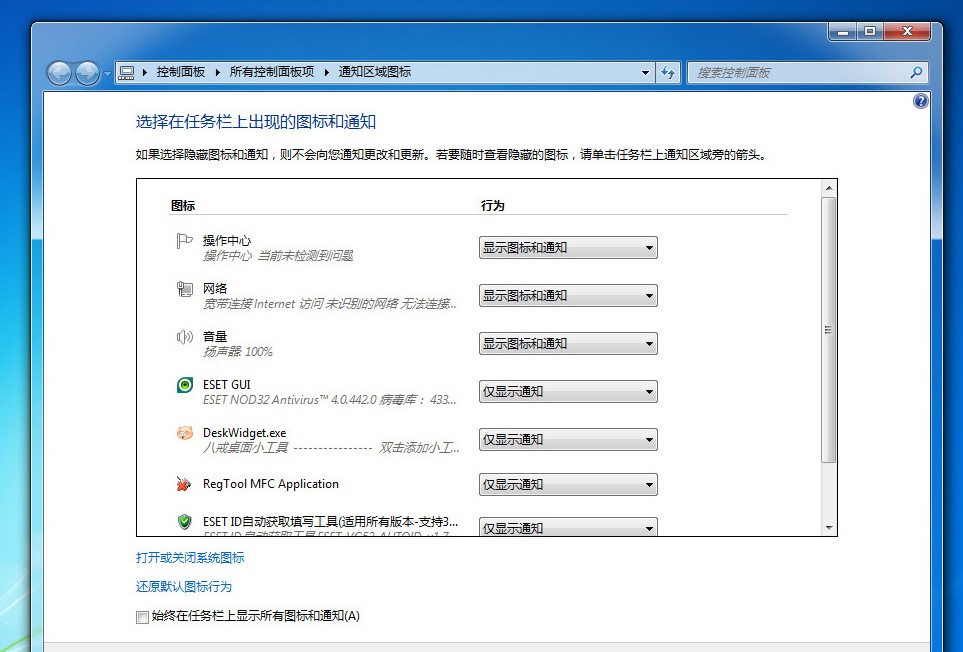This screenshot has width=963, height=652.
Task: Open behavior dropdown for ESET GUI
Action: pyautogui.click(x=568, y=392)
